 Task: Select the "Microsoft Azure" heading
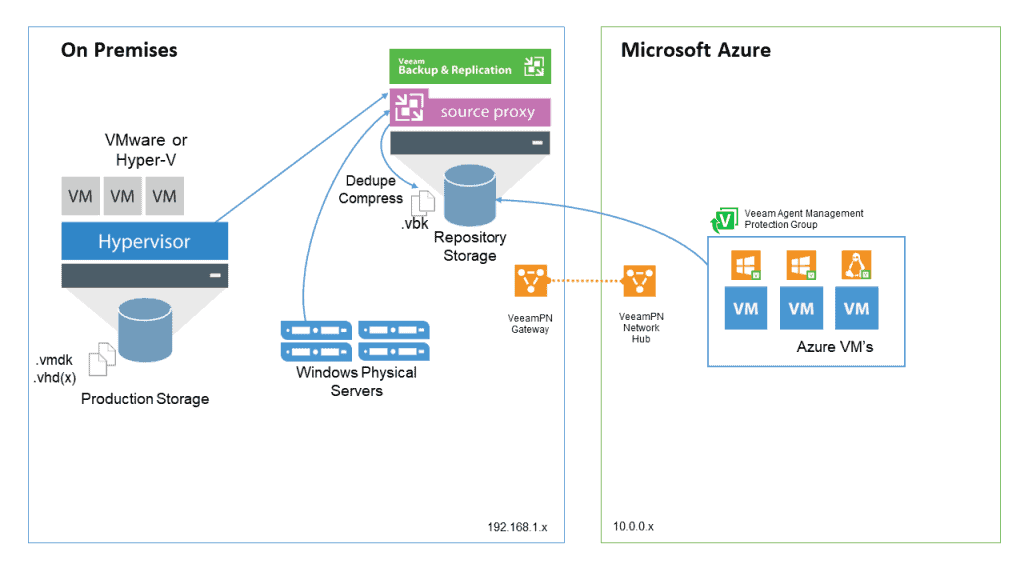click(x=696, y=50)
